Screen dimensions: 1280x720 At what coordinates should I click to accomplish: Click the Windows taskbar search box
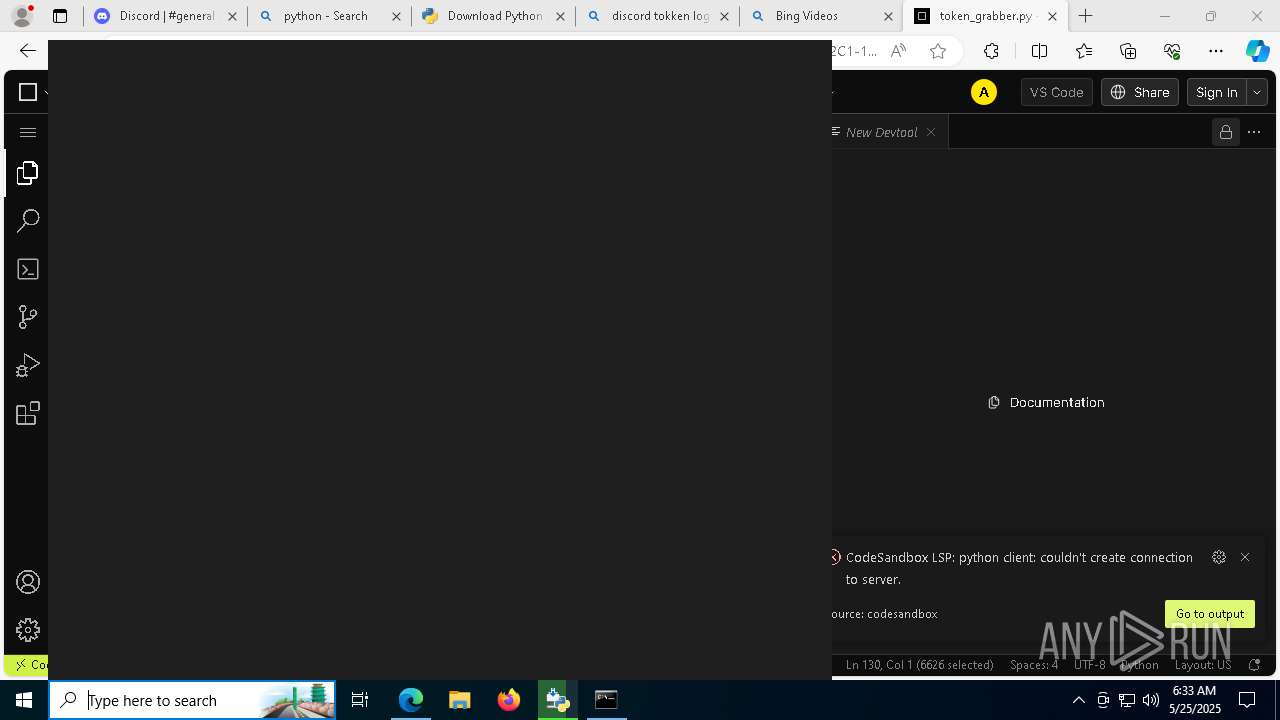tap(192, 700)
